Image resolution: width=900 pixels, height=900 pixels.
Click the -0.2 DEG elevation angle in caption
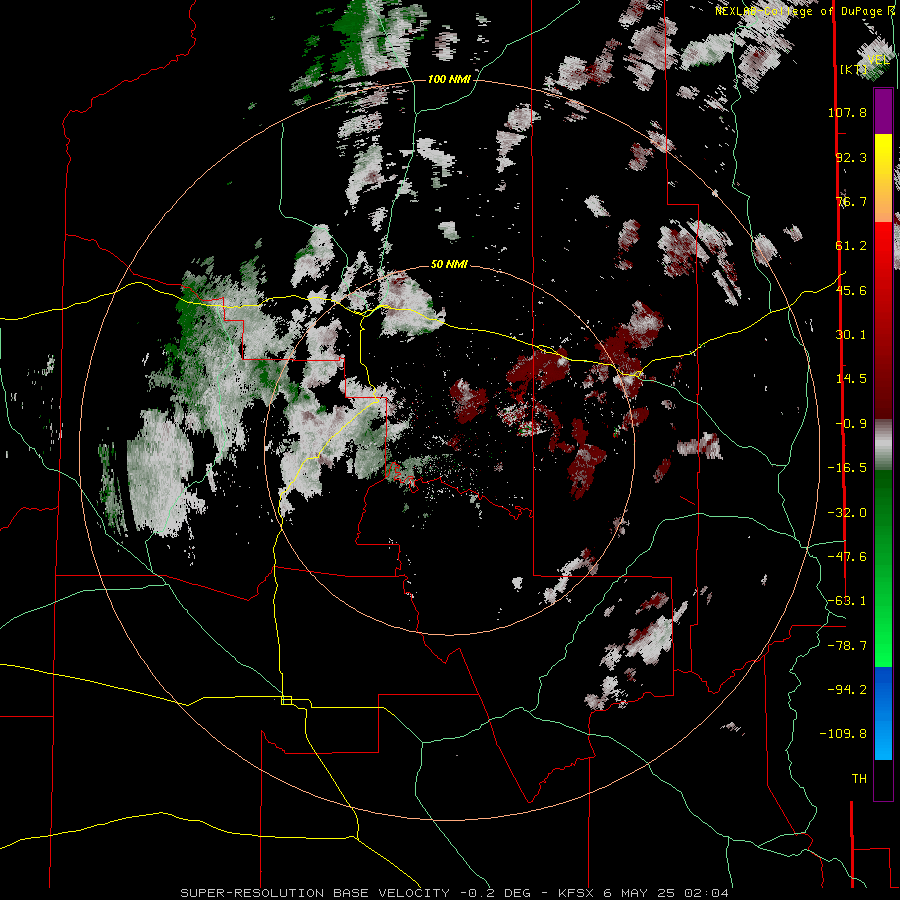coord(495,893)
